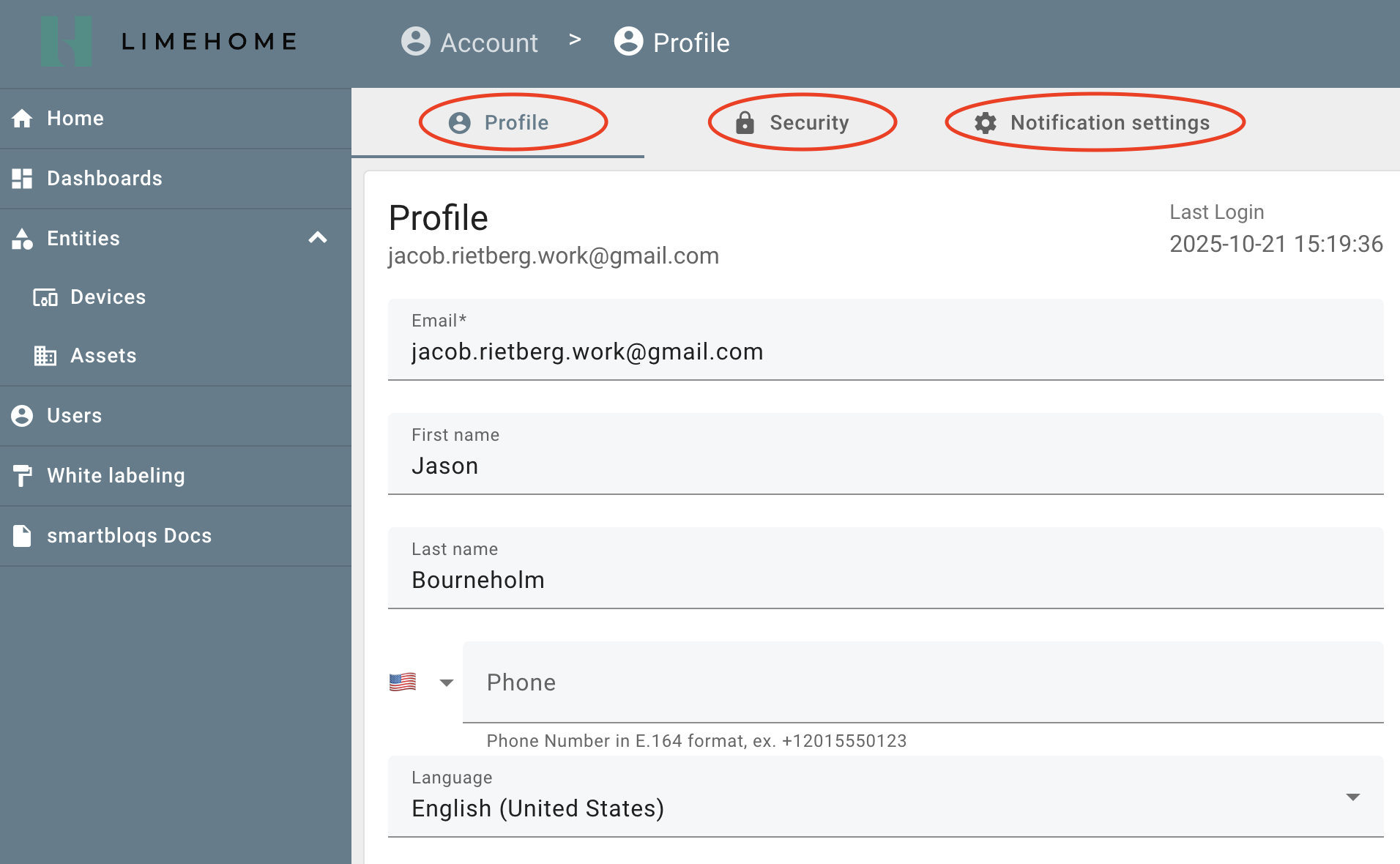This screenshot has height=864, width=1400.
Task: Click the gear icon on Notification settings
Action: (986, 122)
